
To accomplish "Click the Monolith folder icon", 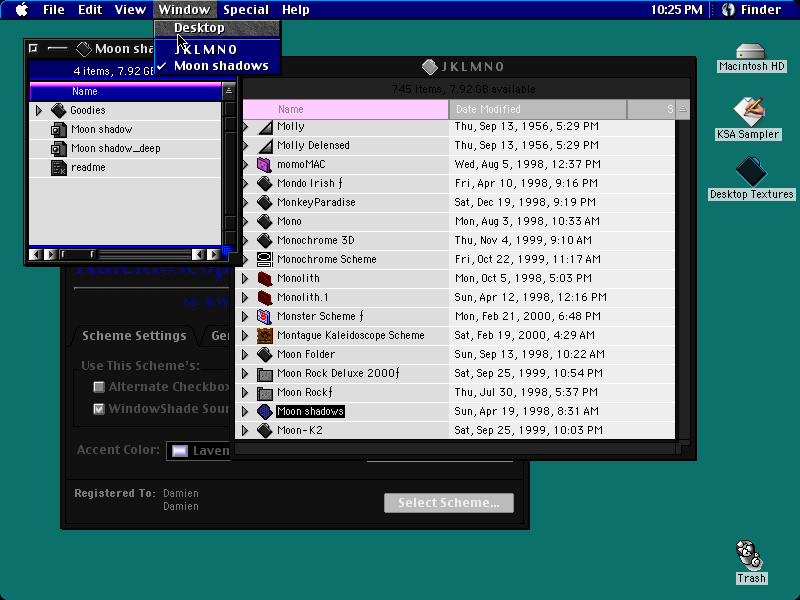I will tap(264, 278).
